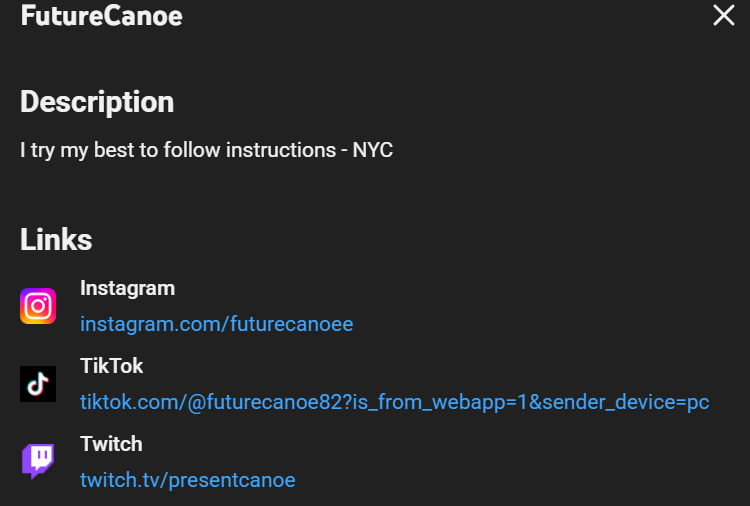This screenshot has width=750, height=506.
Task: Open the instagram.com/futurecanoee link
Action: point(216,324)
